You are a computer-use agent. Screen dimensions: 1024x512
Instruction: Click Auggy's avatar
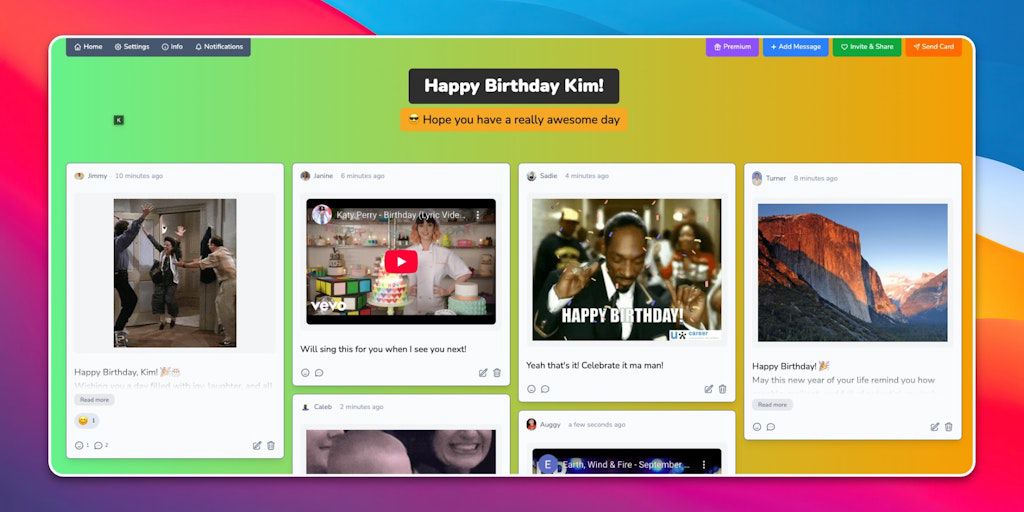(x=532, y=424)
